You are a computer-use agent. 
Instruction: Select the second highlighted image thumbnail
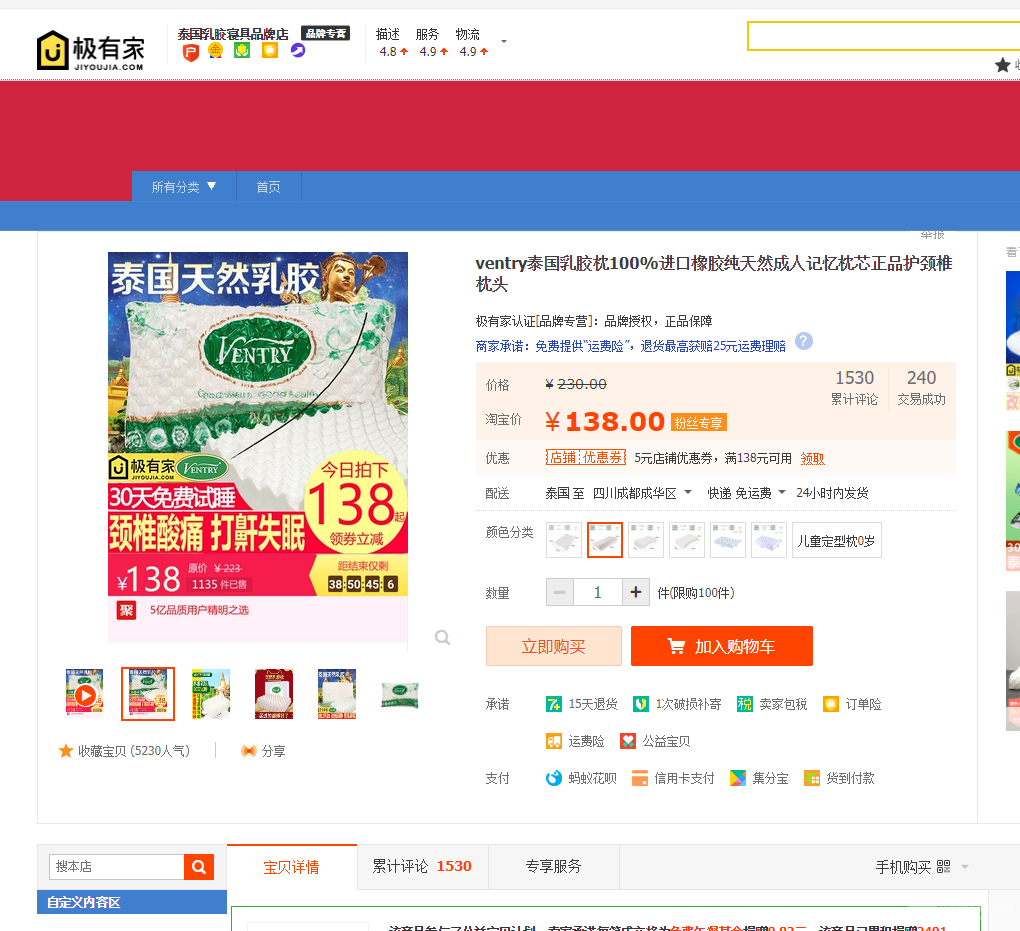148,694
